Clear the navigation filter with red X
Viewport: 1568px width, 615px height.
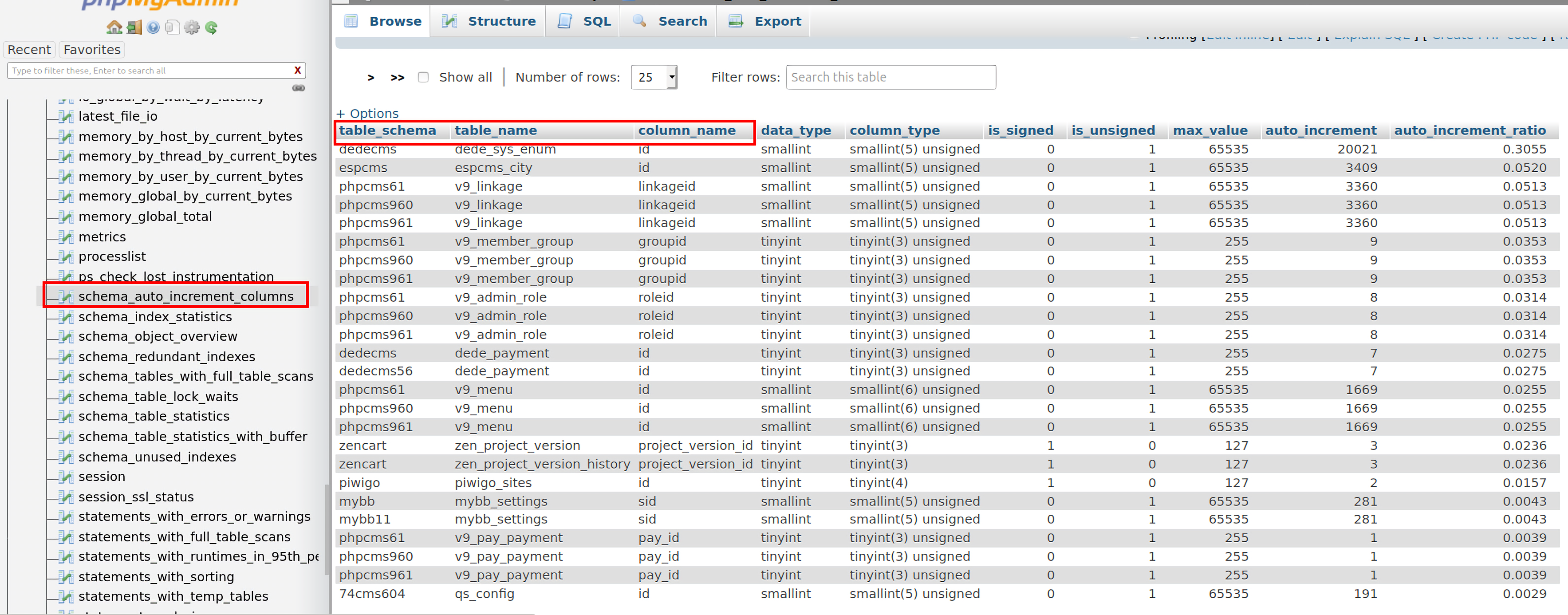[x=298, y=70]
